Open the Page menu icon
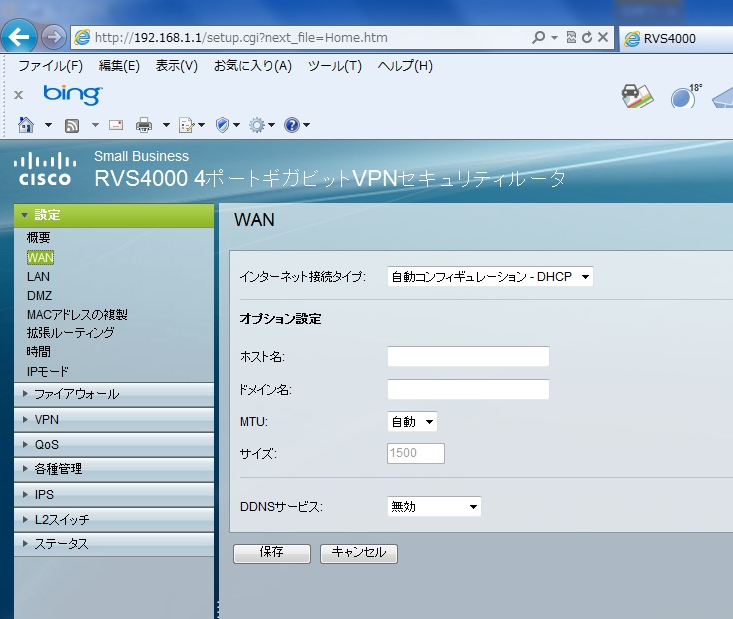 191,125
